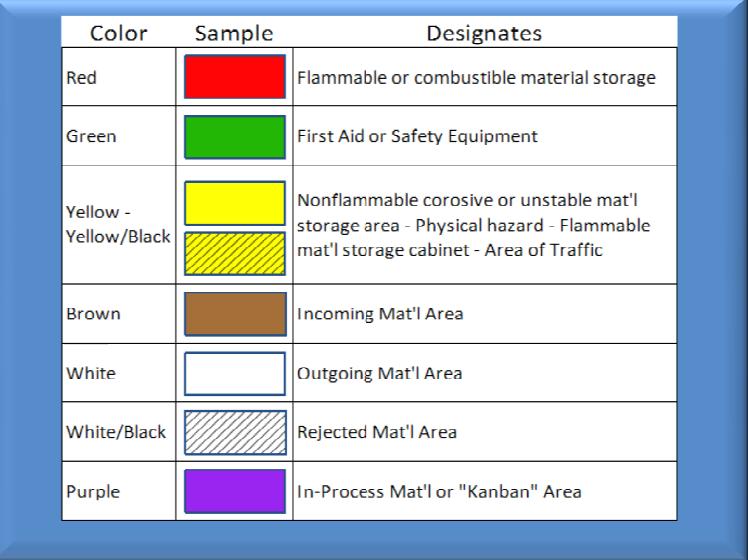Click the "Rejected Mat'l Area" description
748x560 pixels.
(x=377, y=432)
